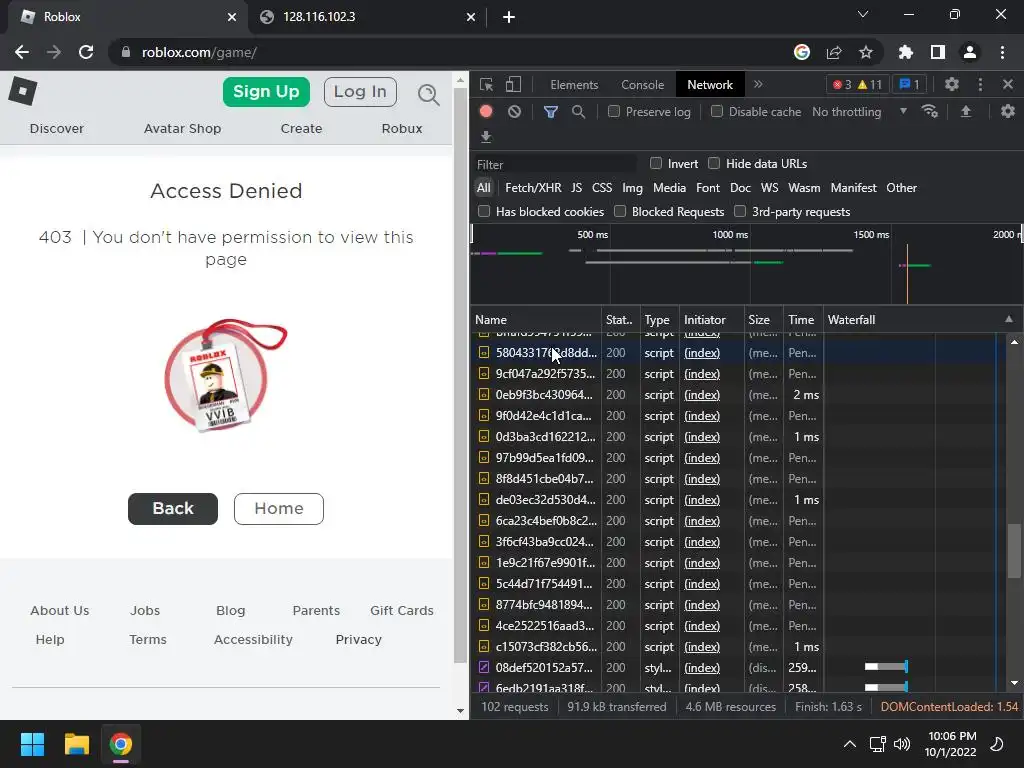Open Chrome tab search dropdown arrow
The height and width of the screenshot is (768, 1024).
point(863,14)
